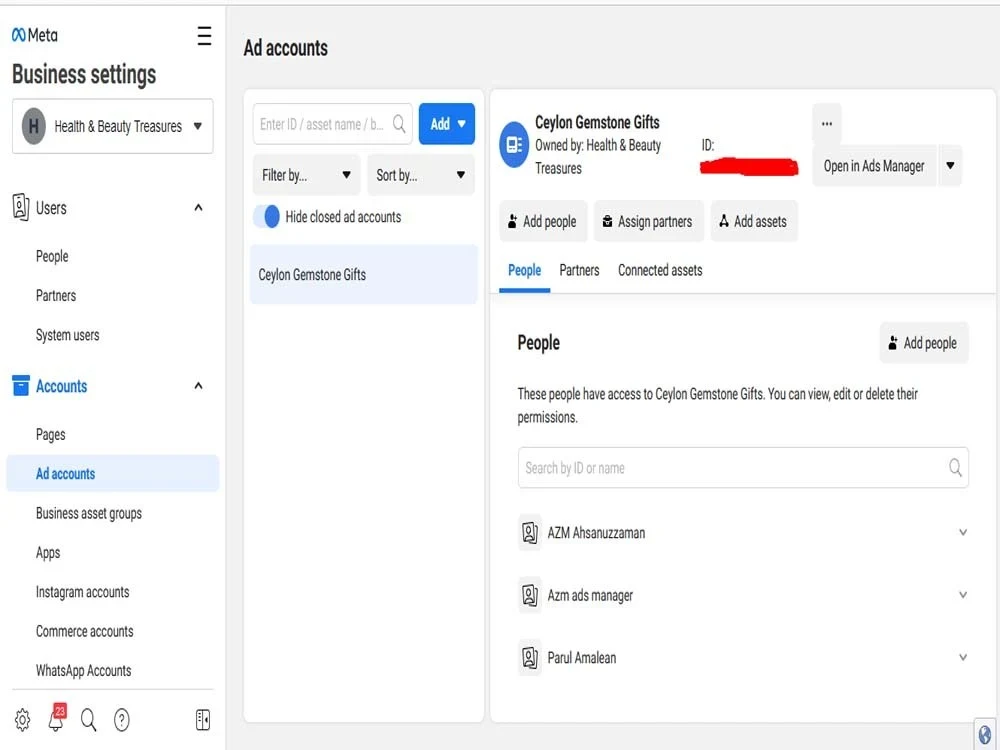Open arrow next to Open in Ads Manager
The image size is (1000, 750).
pos(950,166)
